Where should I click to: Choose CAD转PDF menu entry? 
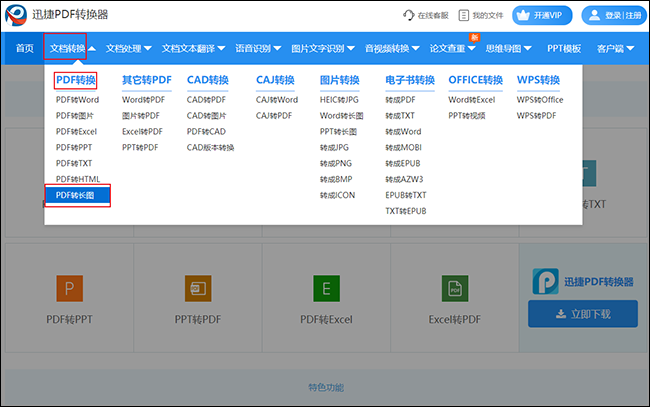click(206, 100)
